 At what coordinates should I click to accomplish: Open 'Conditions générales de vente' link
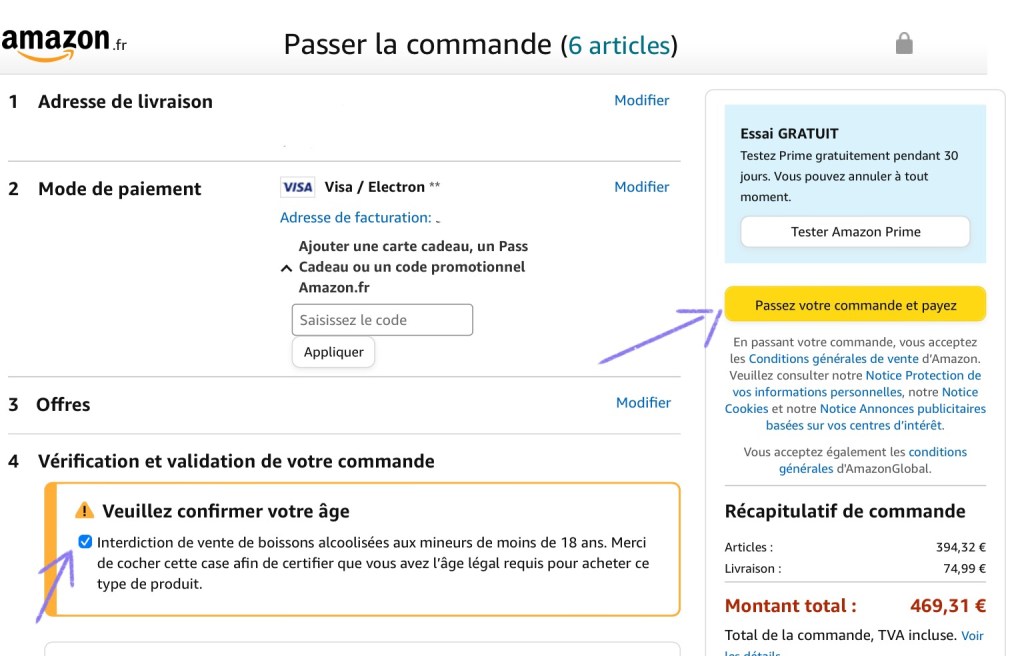pos(832,359)
